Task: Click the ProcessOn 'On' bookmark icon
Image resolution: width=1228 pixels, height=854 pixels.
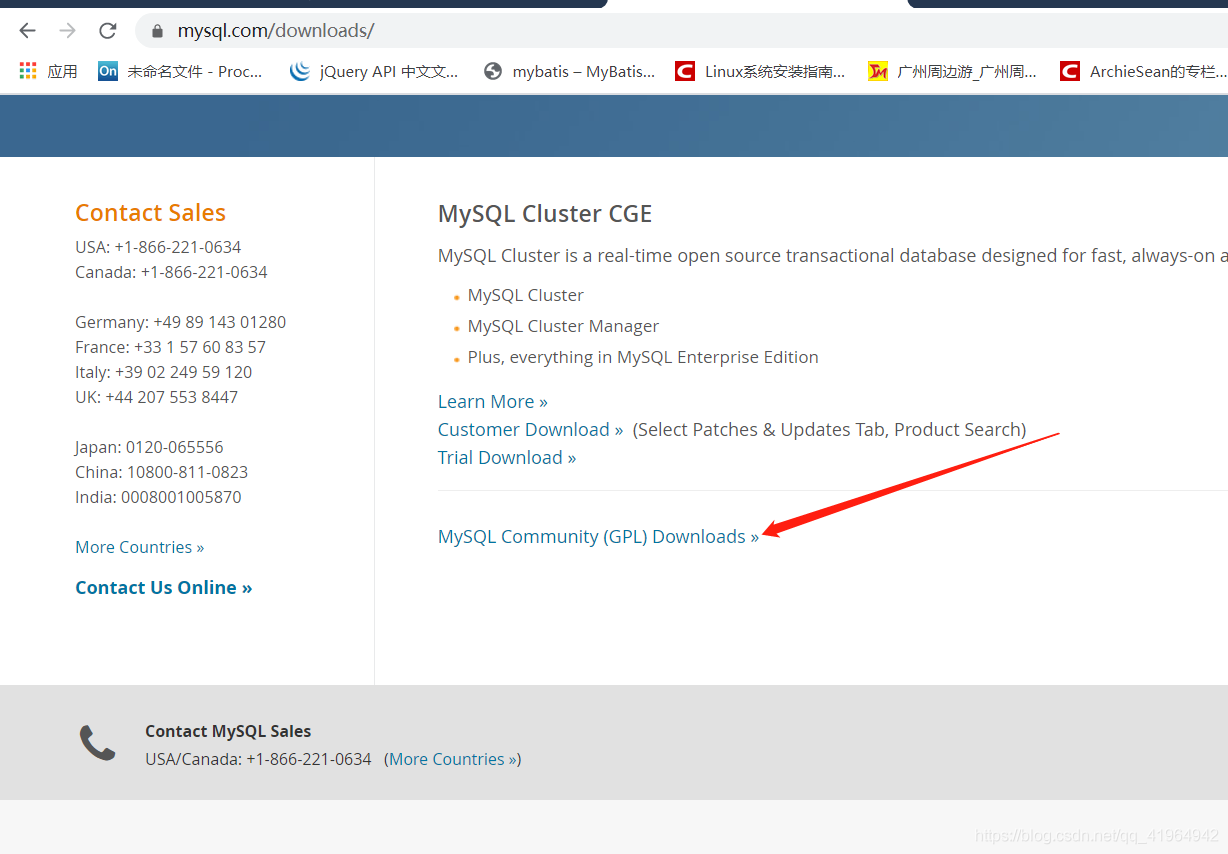Action: pos(108,71)
